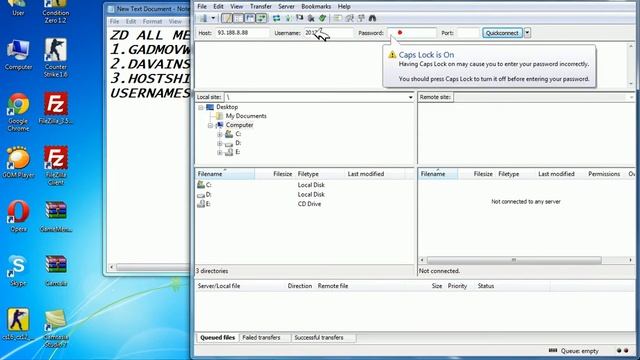
Task: Click the message log scroll up arrow
Action: (631, 46)
